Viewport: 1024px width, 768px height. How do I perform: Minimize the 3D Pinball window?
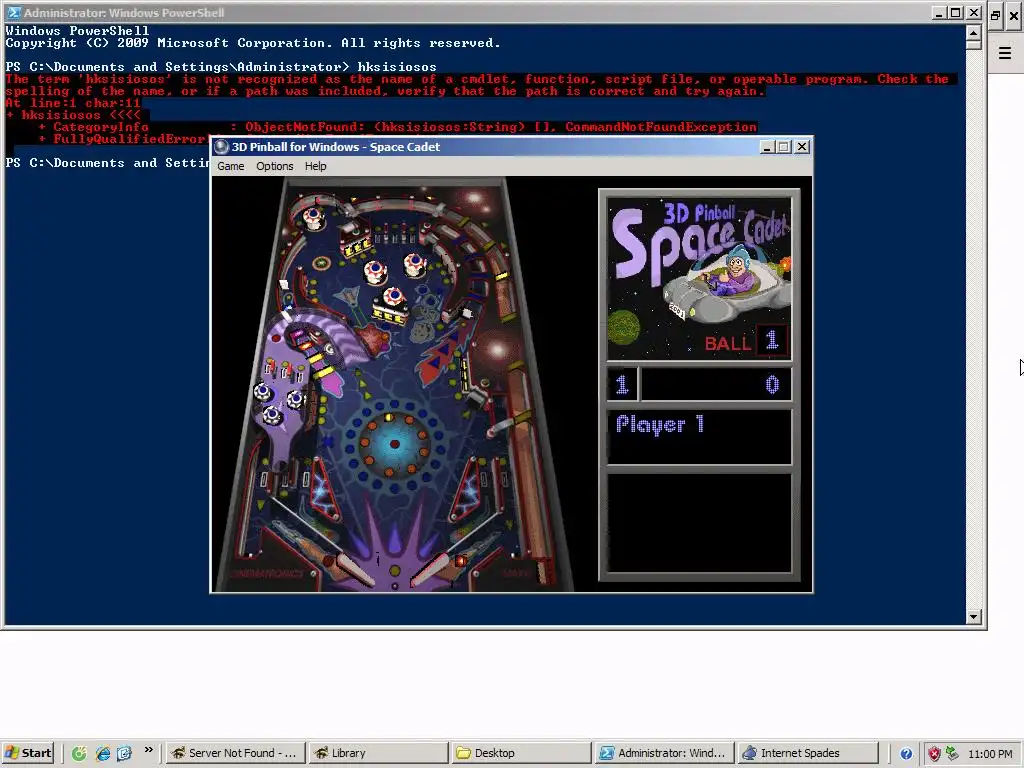tap(767, 147)
